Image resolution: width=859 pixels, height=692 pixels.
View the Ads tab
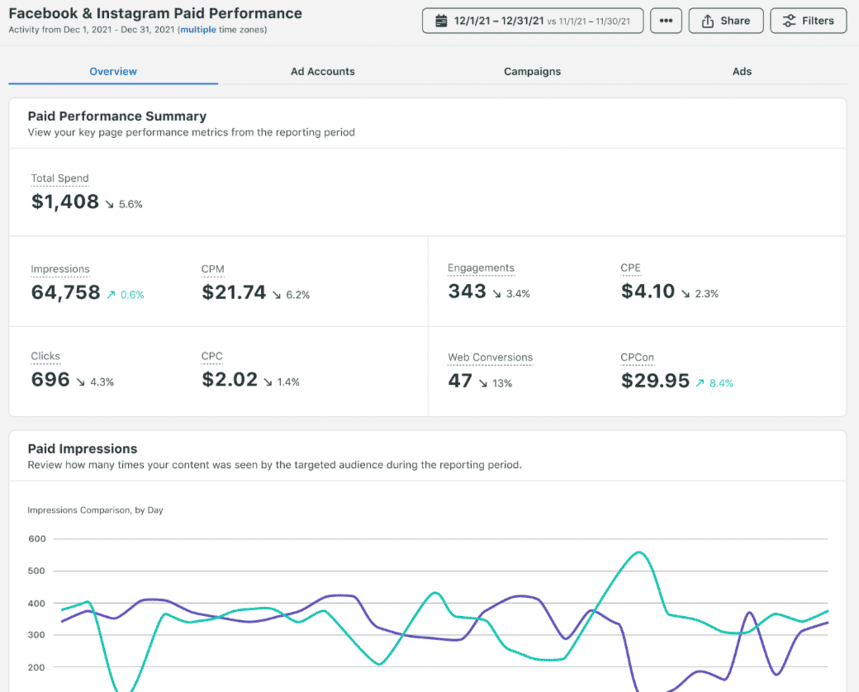741,71
